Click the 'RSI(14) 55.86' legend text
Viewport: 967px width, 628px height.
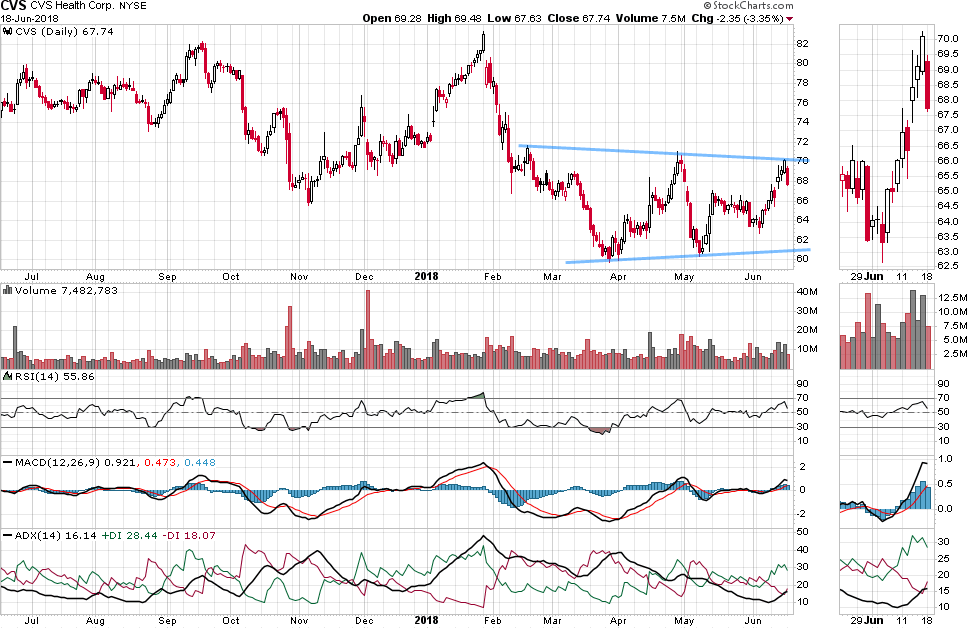[54, 376]
